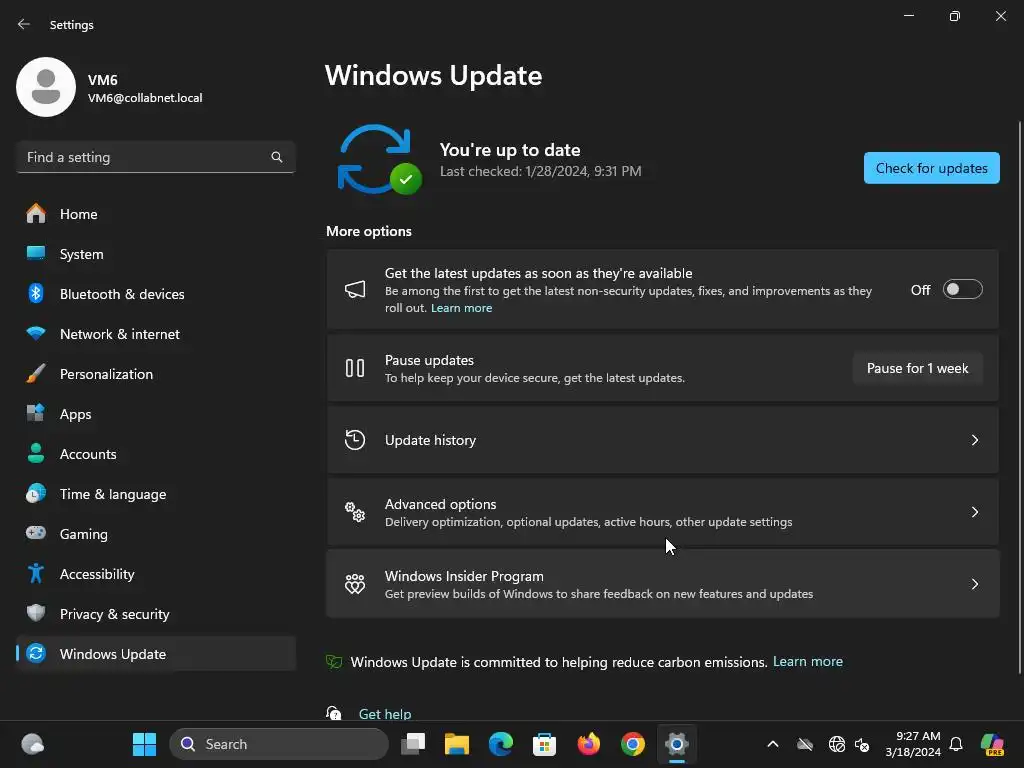
Task: Click the Pause updates title text
Action: tap(429, 360)
